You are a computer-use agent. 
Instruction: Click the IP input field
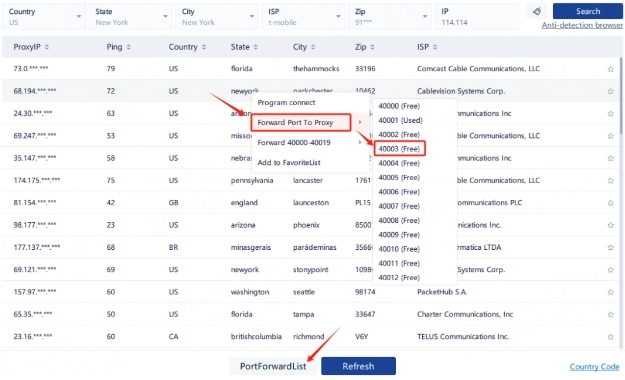click(476, 16)
